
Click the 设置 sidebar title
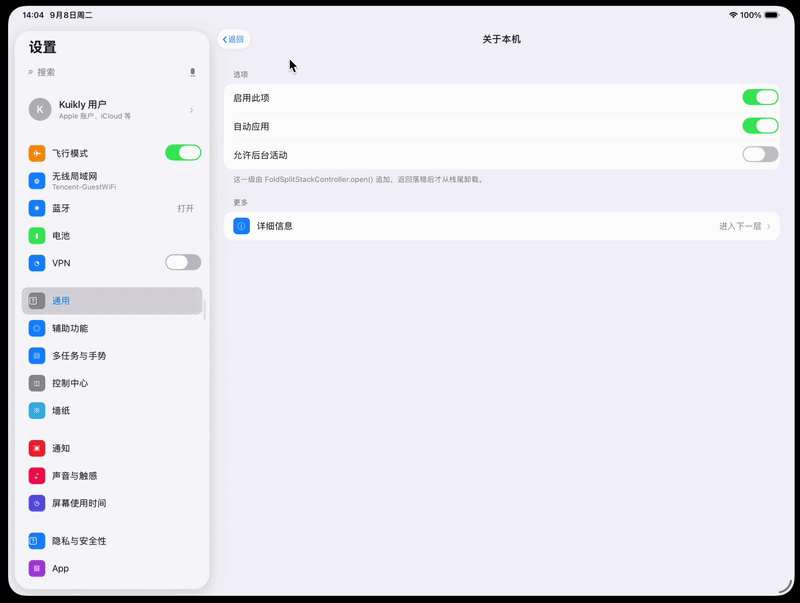pos(42,47)
